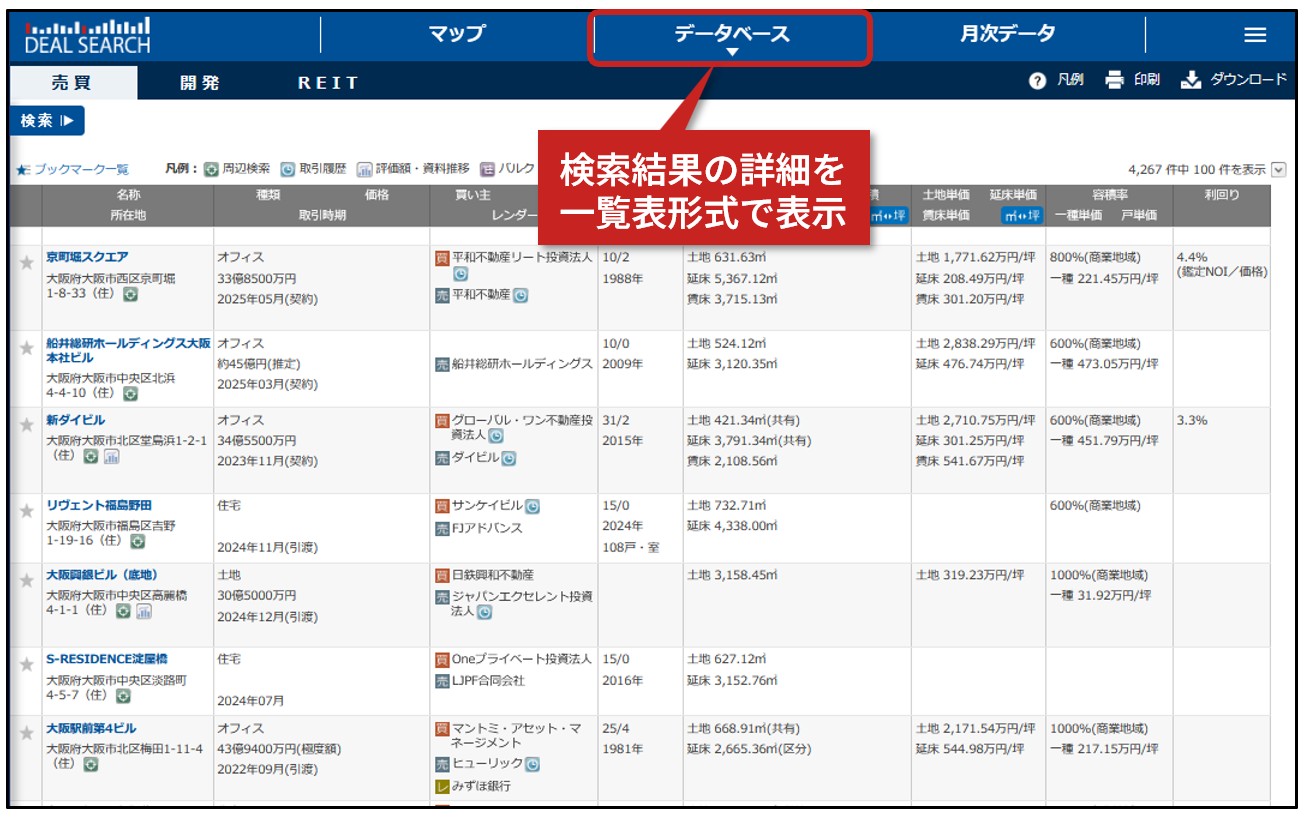Click price cell 33億8500万円
This screenshot has height=820, width=1307.
[257, 277]
